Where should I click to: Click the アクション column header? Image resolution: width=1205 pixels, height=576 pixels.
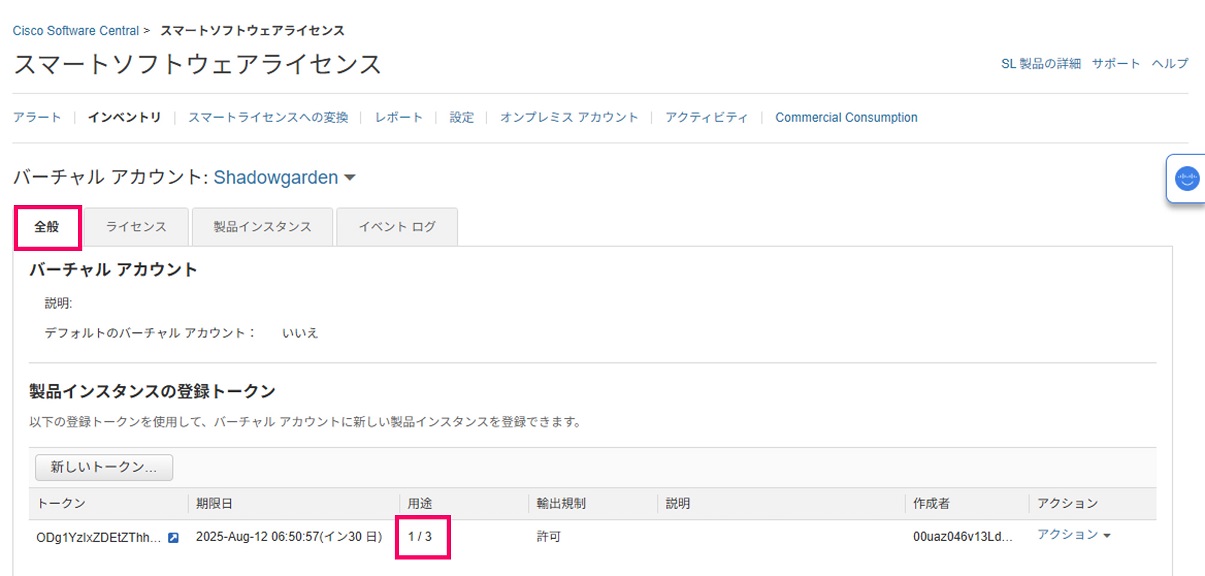click(1067, 503)
